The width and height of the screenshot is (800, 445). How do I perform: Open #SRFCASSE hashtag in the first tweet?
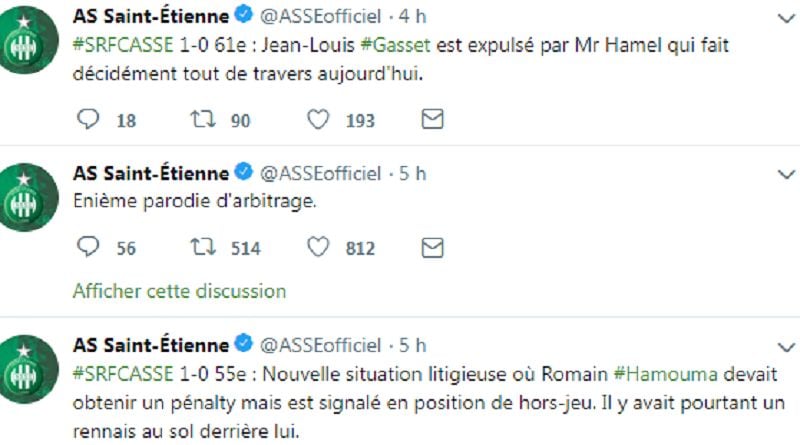[x=123, y=45]
